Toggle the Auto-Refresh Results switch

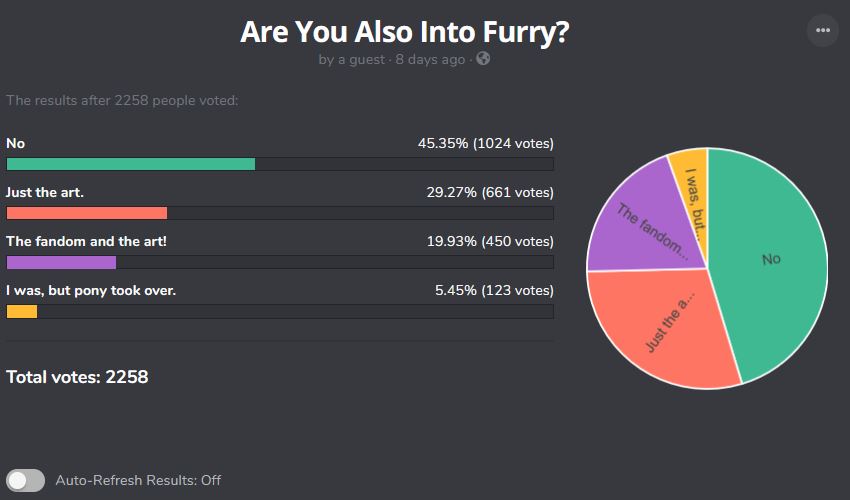click(x=25, y=480)
